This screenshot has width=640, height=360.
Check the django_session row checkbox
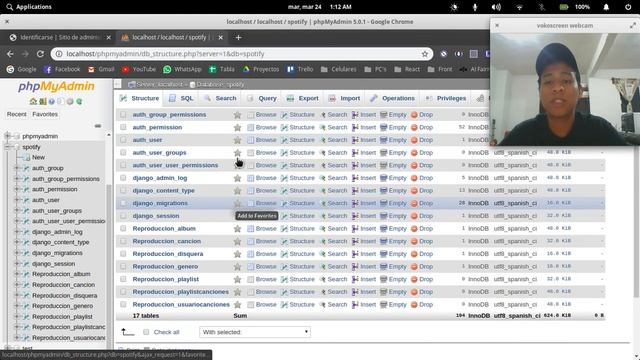click(123, 216)
